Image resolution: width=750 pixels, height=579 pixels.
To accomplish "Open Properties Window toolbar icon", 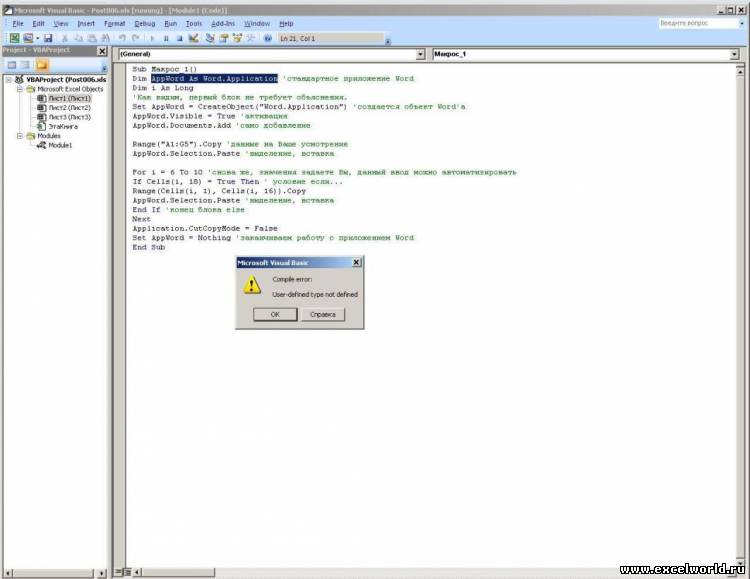I will (x=223, y=38).
